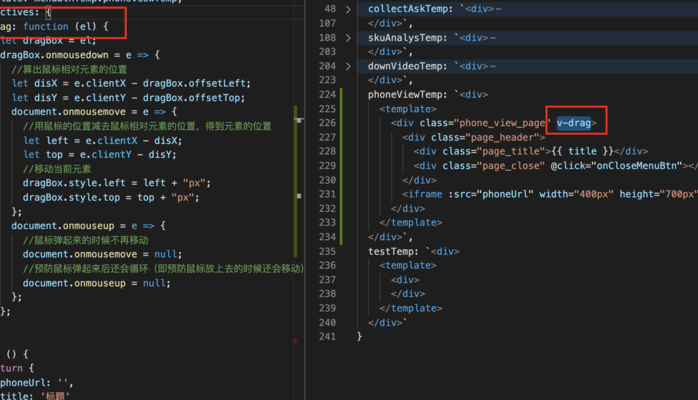The width and height of the screenshot is (698, 400).
Task: Click the red error marker in left overview ruler
Action: [295, 341]
